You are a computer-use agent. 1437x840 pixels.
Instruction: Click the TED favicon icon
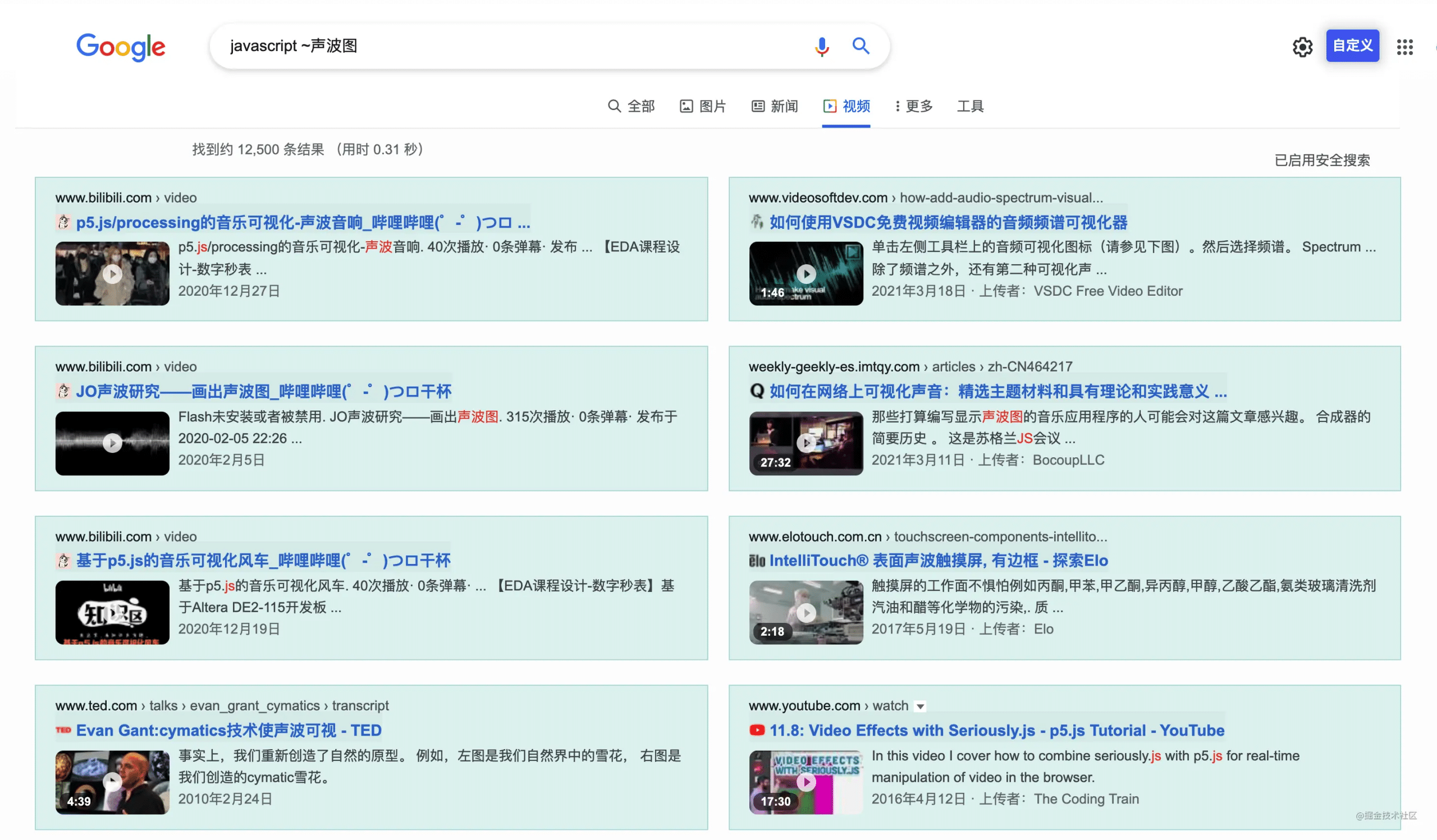pyautogui.click(x=63, y=730)
